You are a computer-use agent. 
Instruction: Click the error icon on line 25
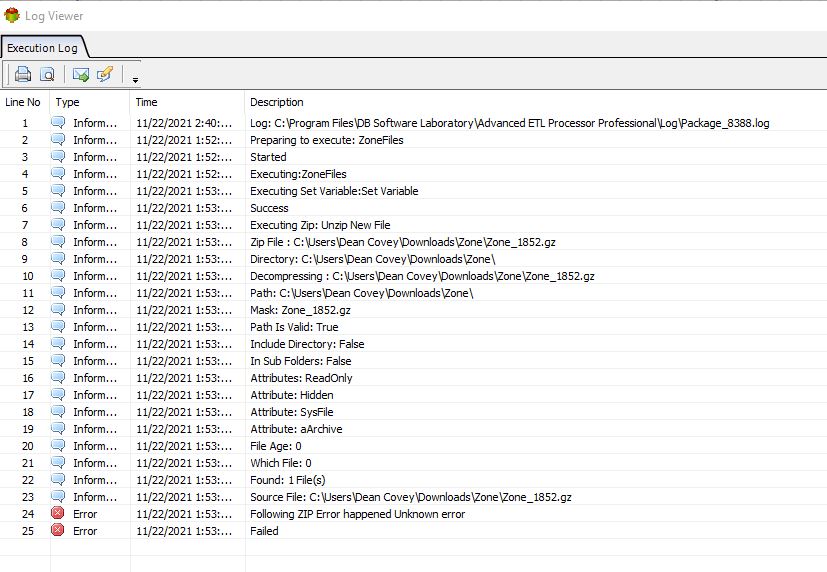click(57, 530)
